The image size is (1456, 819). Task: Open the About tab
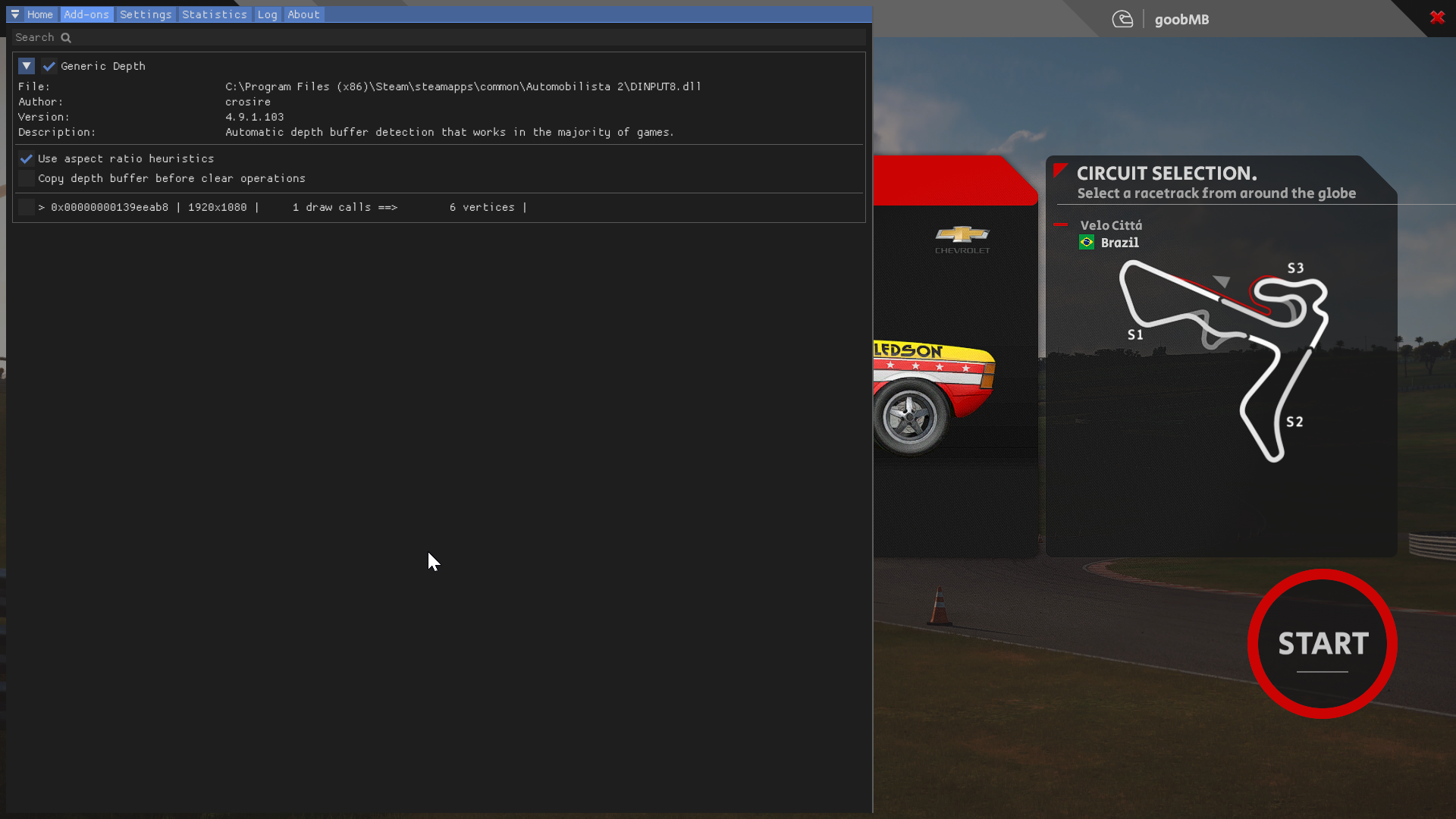[303, 14]
